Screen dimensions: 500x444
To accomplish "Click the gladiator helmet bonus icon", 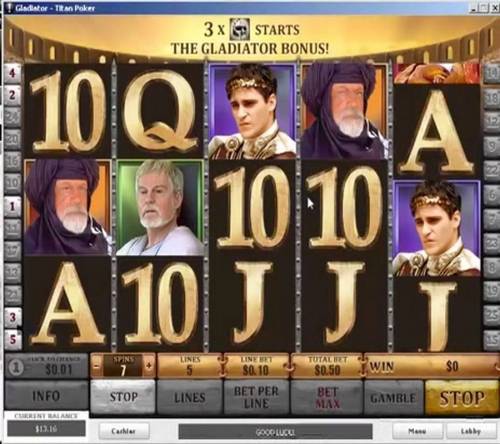I will 241,30.
